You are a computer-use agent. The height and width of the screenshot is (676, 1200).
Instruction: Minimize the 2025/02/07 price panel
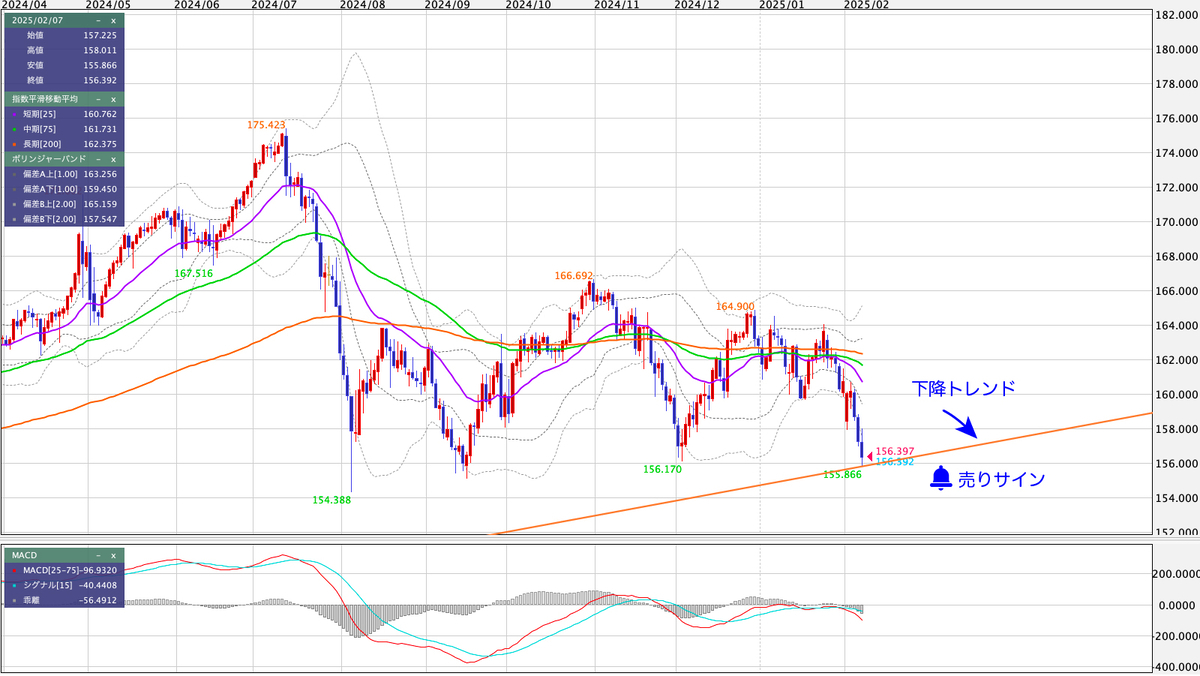pos(98,20)
